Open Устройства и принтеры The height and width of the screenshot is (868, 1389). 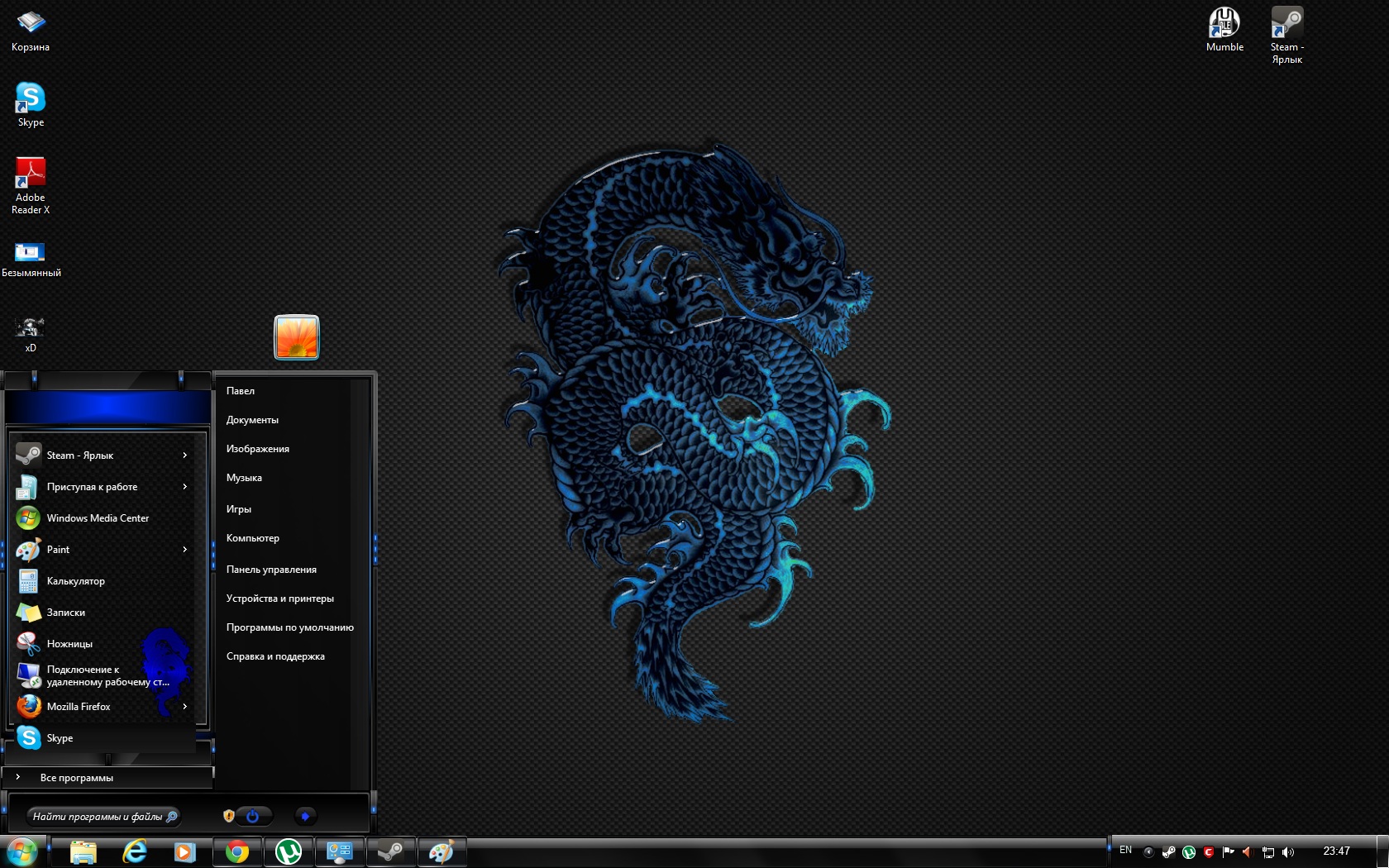click(x=280, y=599)
